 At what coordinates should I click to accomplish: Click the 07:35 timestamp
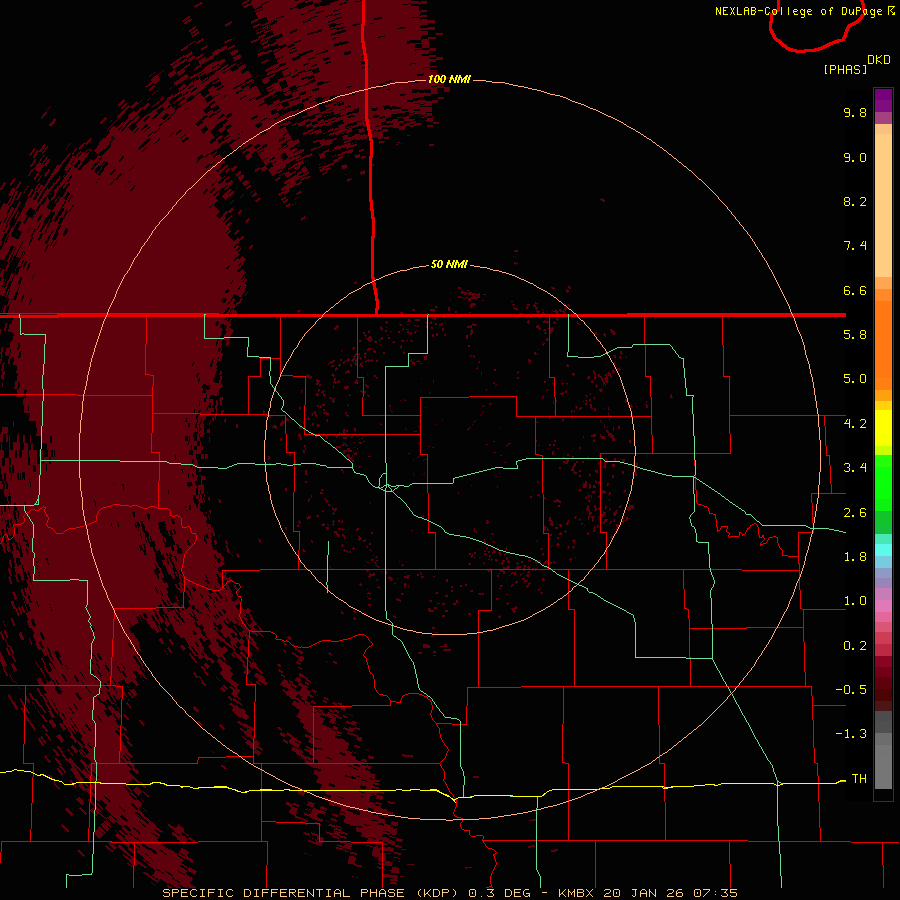pos(716,893)
